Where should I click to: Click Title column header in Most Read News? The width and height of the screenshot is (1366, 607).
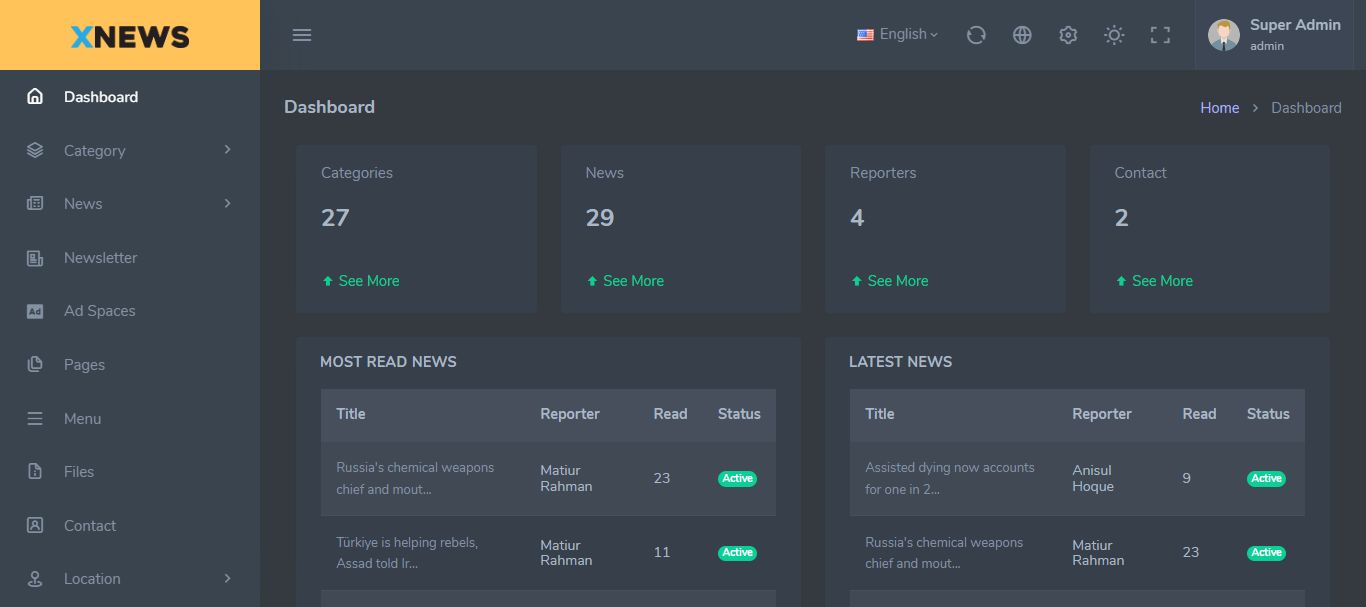(350, 414)
